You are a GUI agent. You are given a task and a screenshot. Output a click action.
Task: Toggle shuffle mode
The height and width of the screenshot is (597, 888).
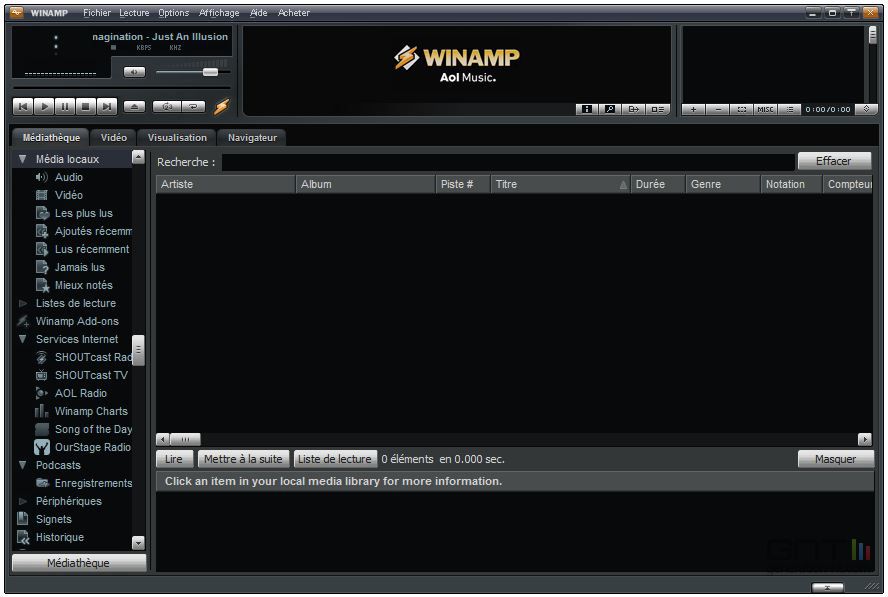pyautogui.click(x=167, y=106)
